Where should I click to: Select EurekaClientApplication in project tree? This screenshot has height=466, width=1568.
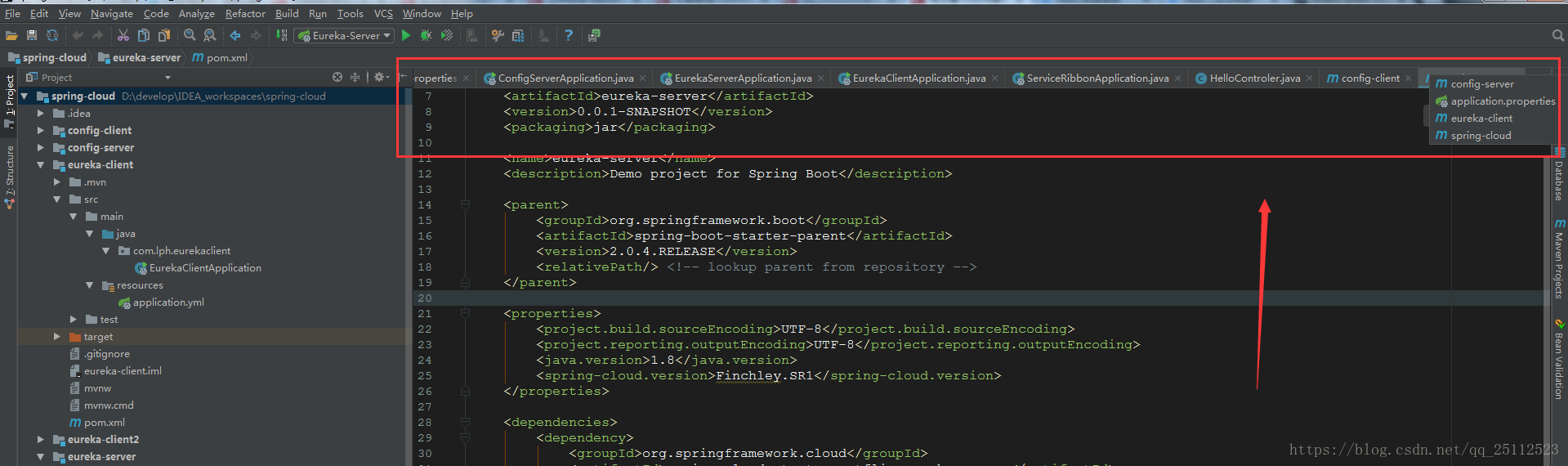198,268
